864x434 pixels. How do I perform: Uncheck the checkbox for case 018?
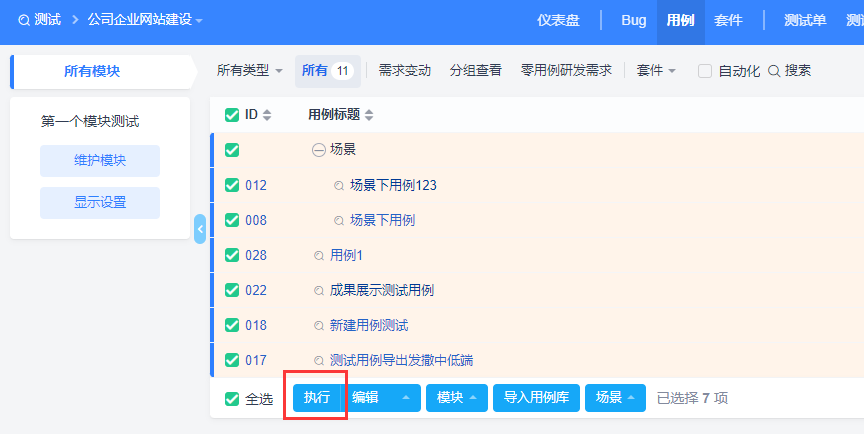232,325
